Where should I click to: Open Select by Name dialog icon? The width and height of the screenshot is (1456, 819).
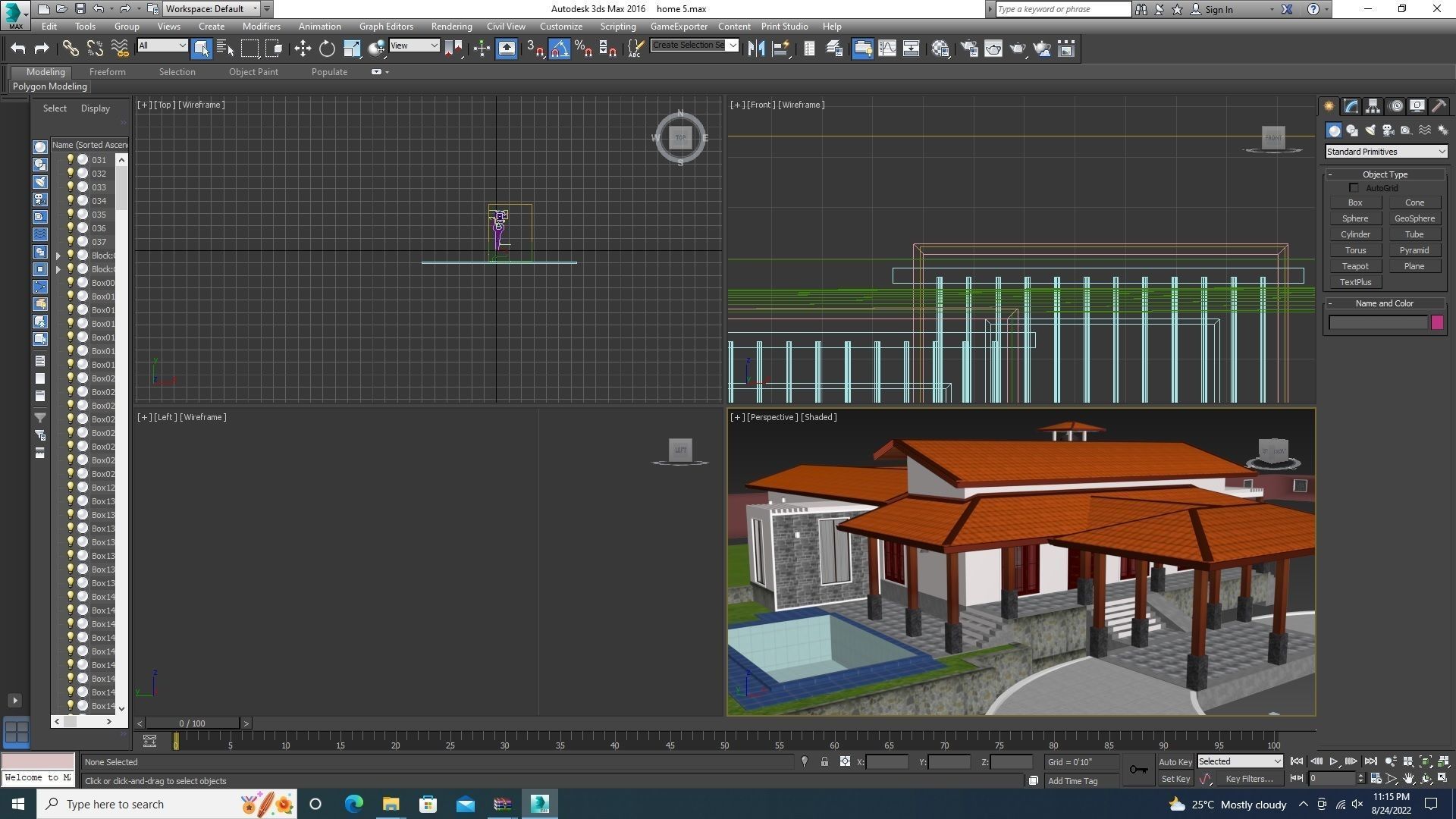[225, 49]
